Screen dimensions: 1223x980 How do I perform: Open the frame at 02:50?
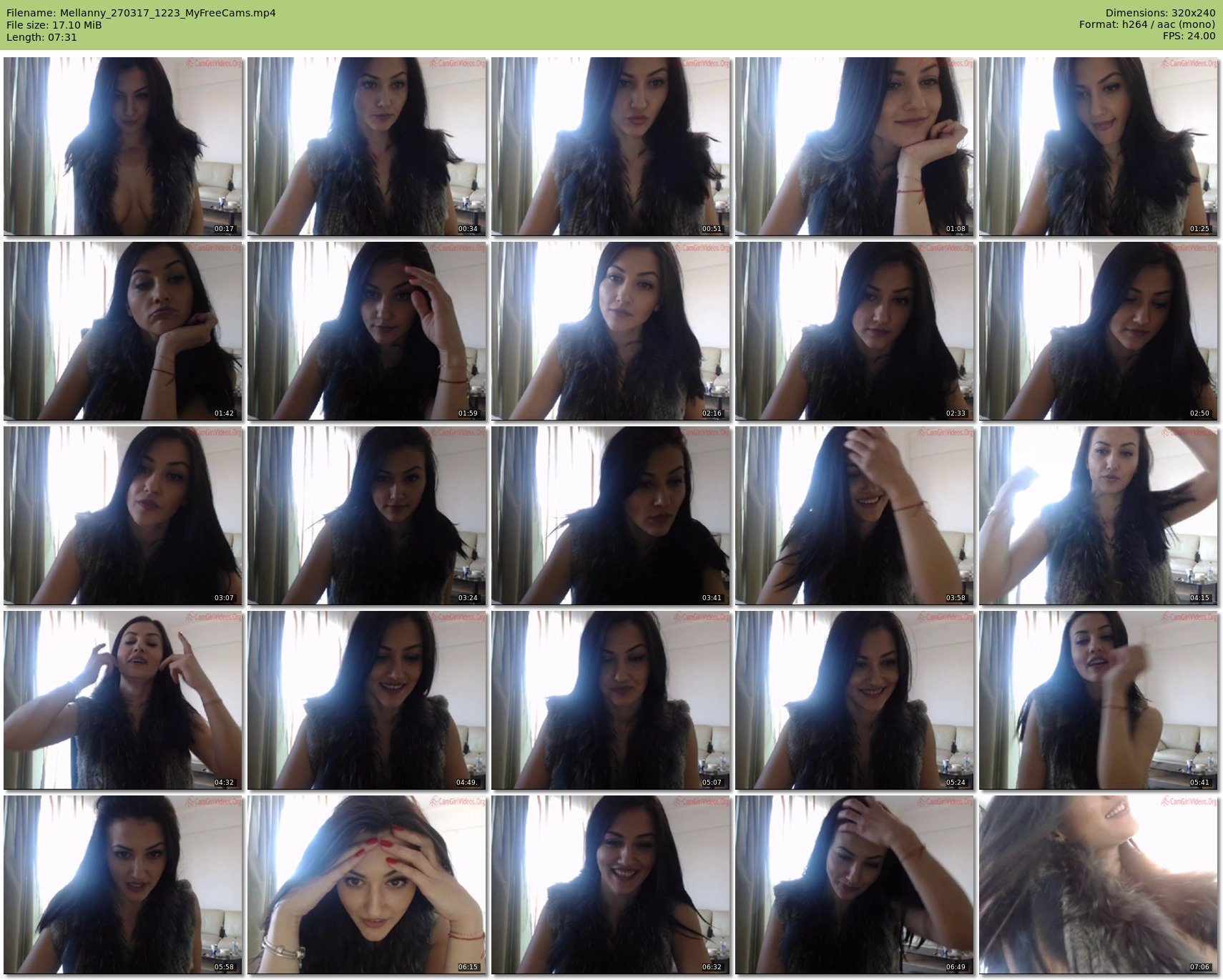[1099, 330]
